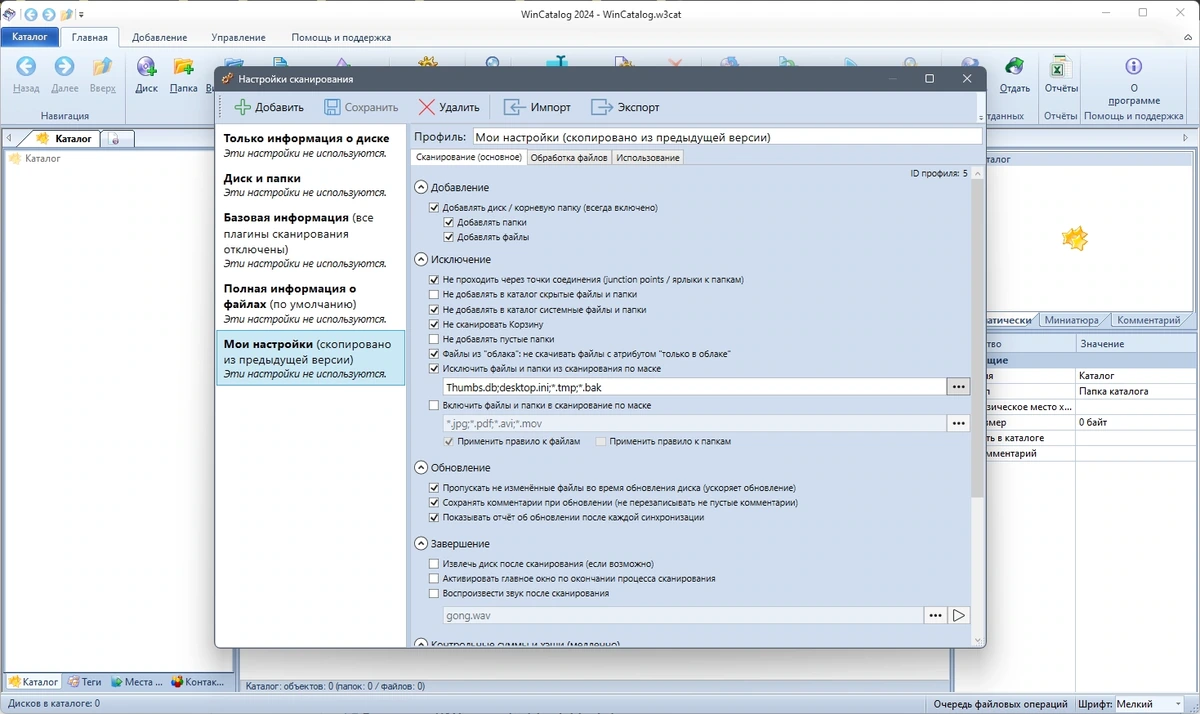Click the back arrow in quick access toolbar
Screen dimensions: 1200x714
pos(29,14)
